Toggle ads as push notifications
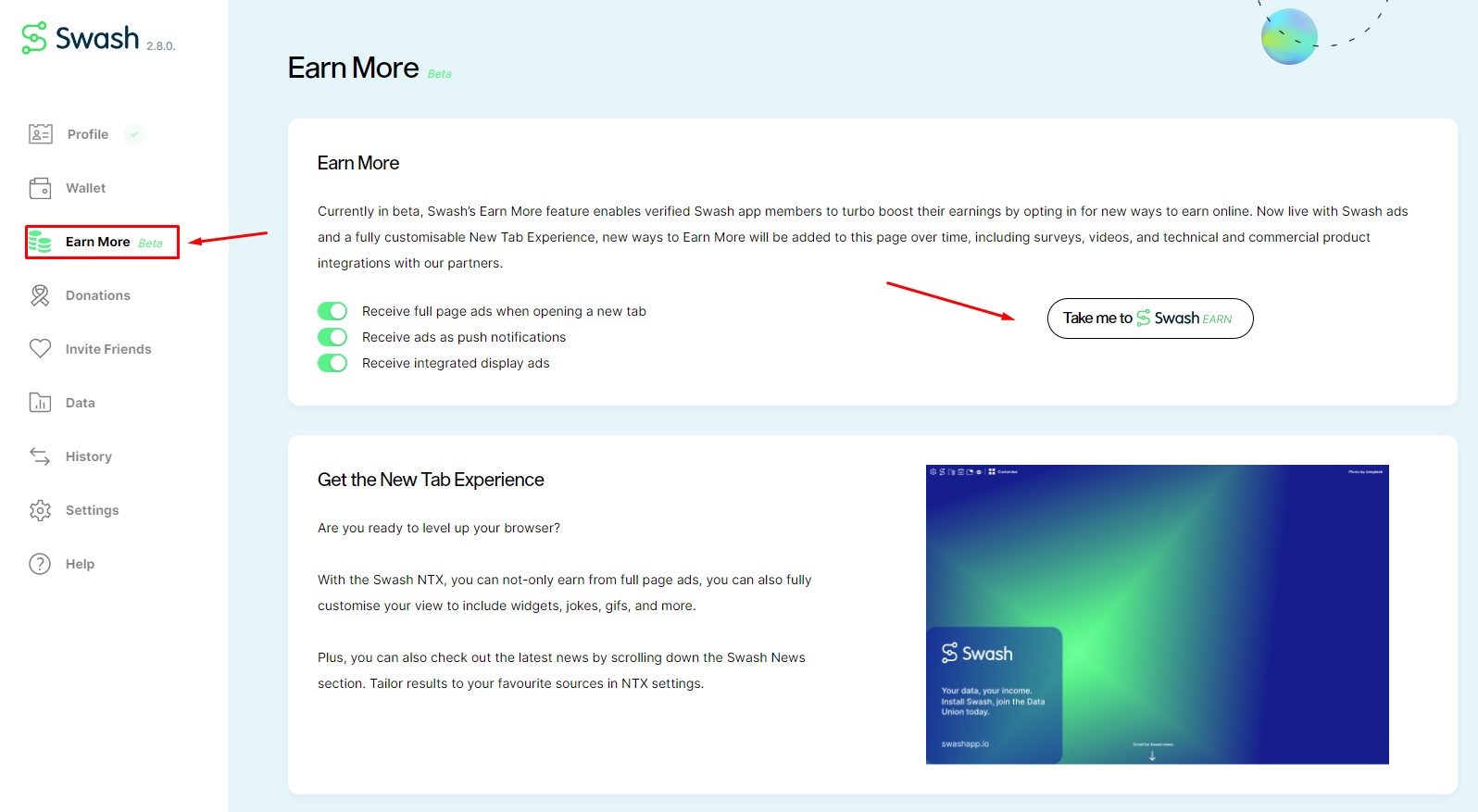Screen dimensions: 1478x812 click(x=332, y=337)
